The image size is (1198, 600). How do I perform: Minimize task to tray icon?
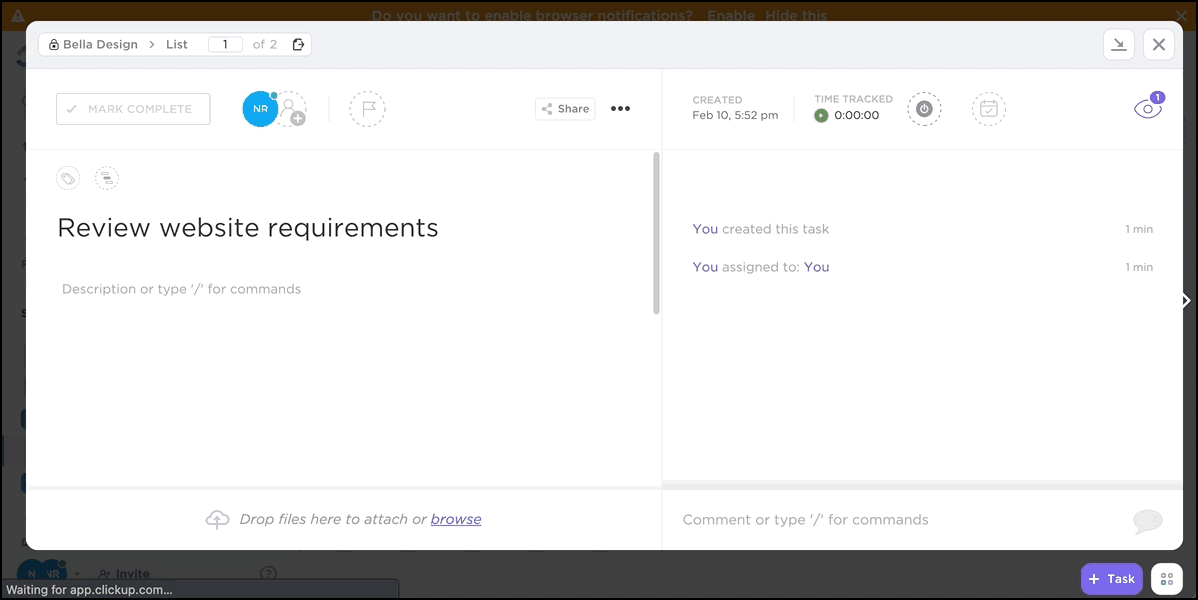pos(1119,44)
